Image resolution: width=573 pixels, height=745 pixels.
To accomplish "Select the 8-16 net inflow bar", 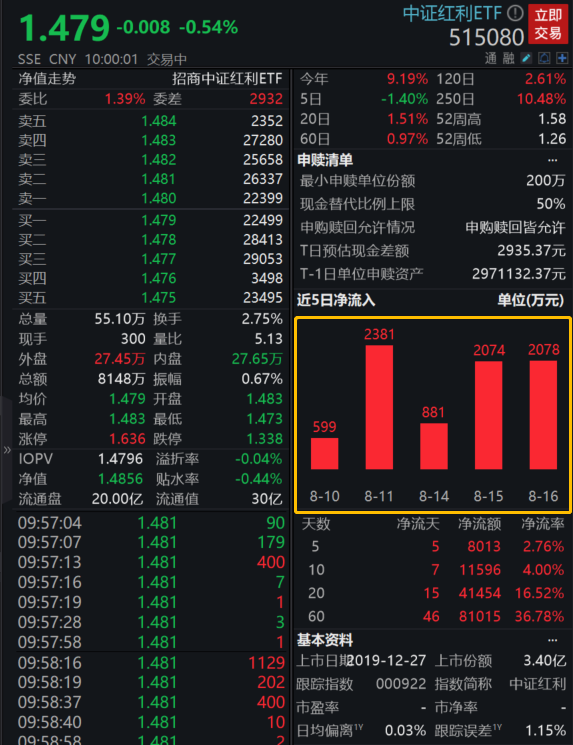I will [543, 415].
